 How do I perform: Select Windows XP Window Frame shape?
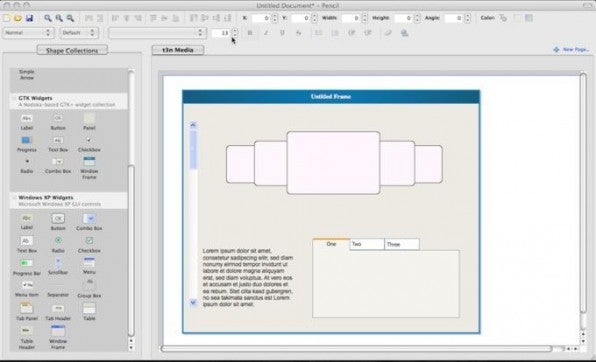point(58,337)
